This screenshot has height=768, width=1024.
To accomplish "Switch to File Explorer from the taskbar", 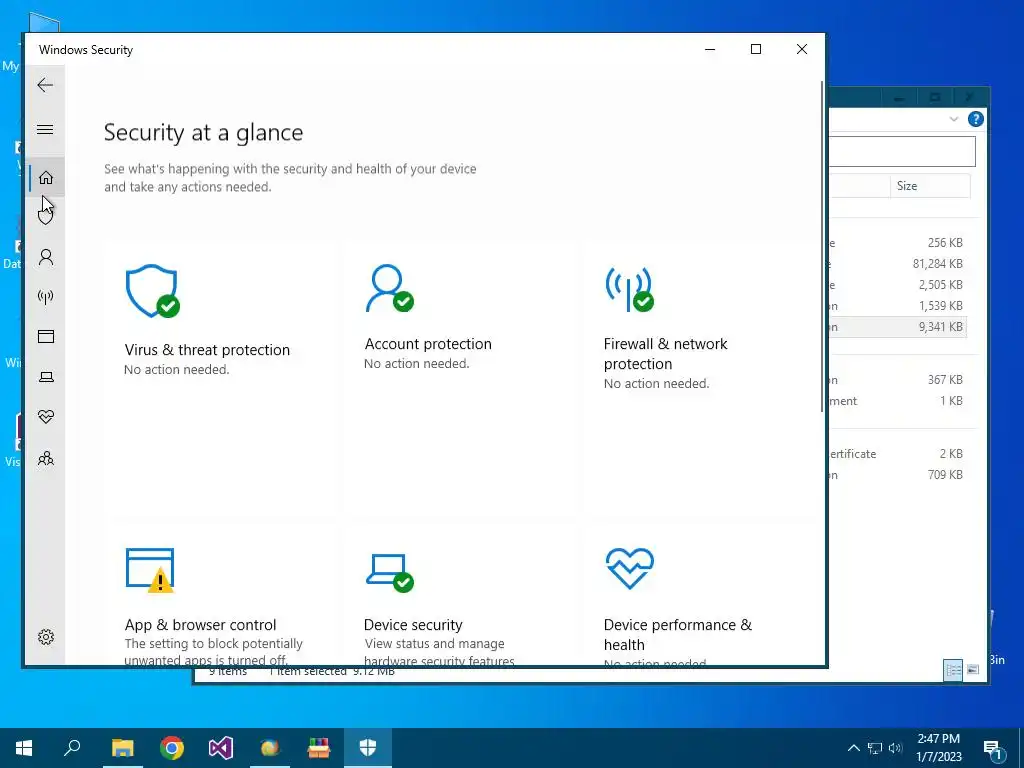I will coord(122,748).
